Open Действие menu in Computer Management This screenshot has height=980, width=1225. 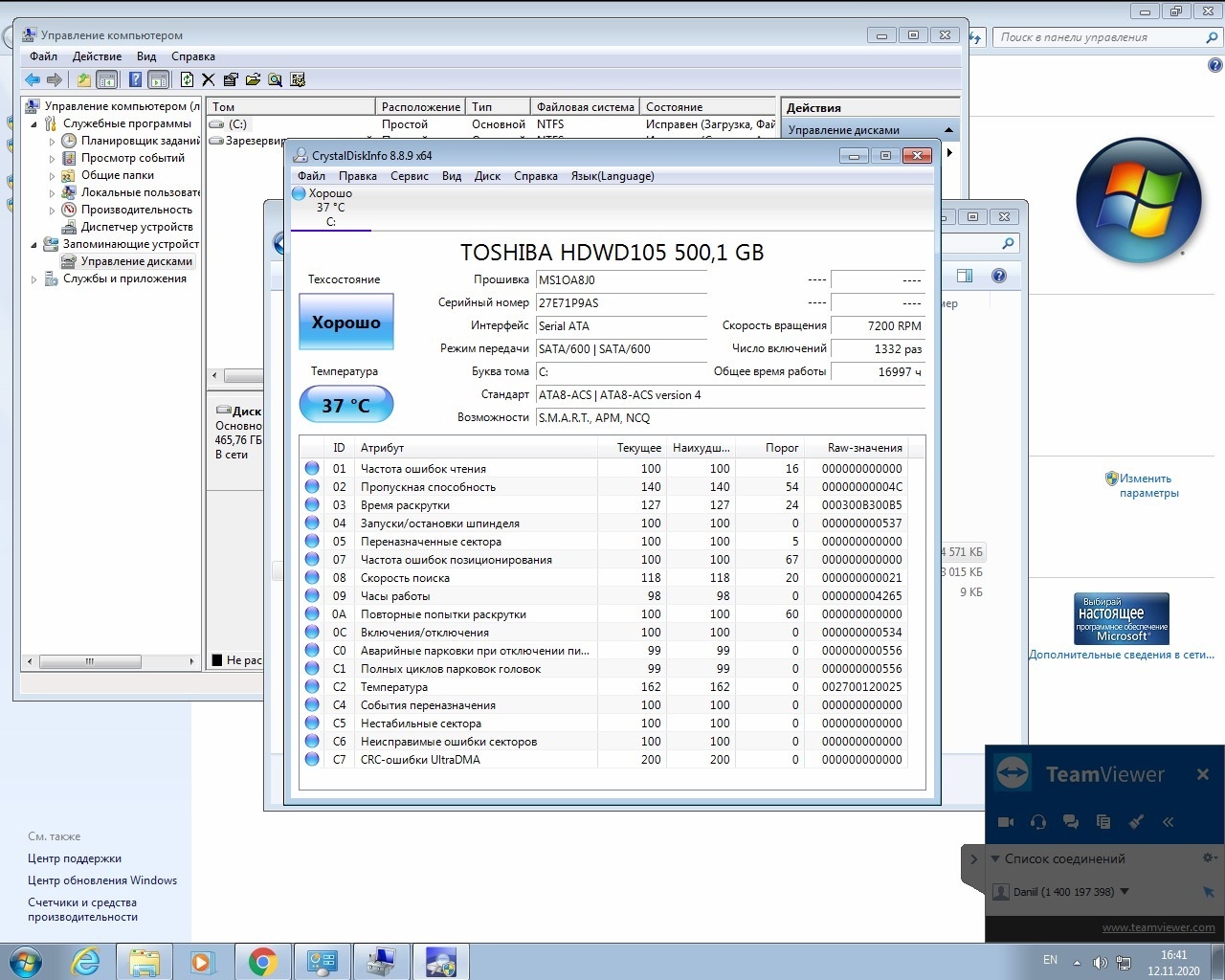[97, 56]
